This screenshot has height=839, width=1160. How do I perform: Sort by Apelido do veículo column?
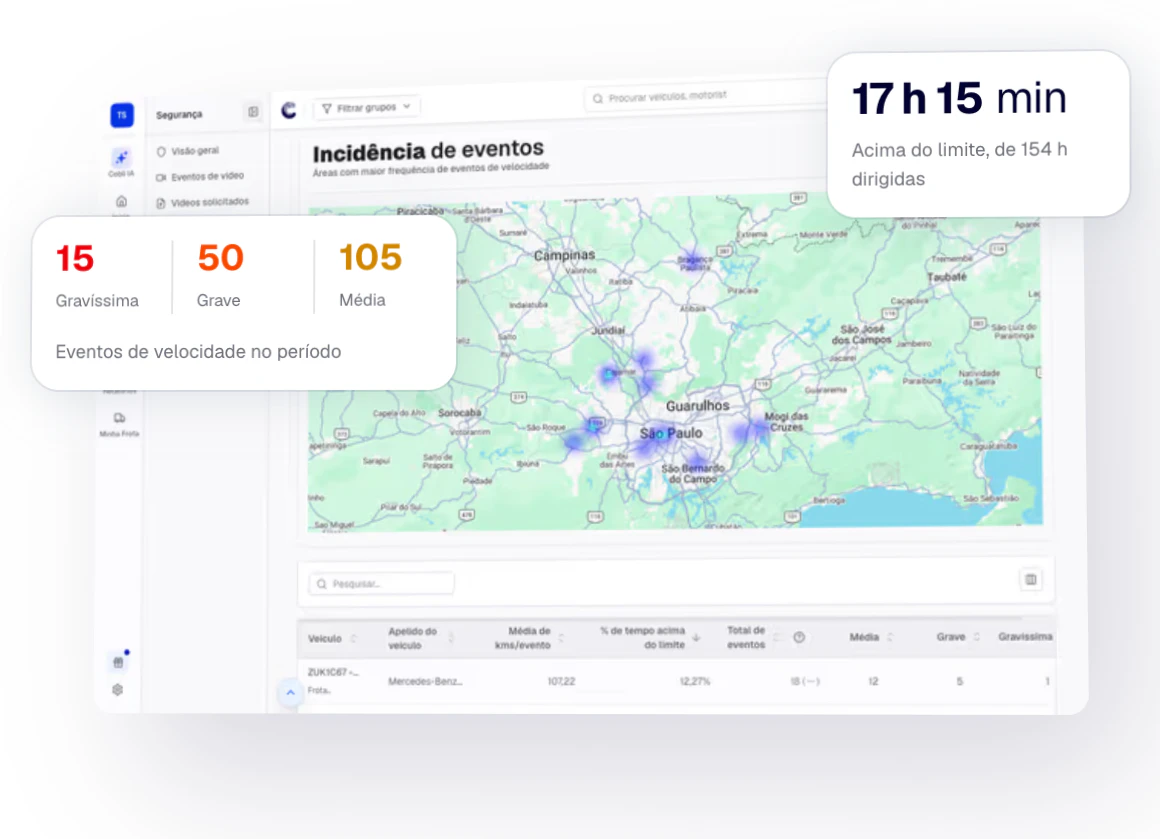point(451,638)
